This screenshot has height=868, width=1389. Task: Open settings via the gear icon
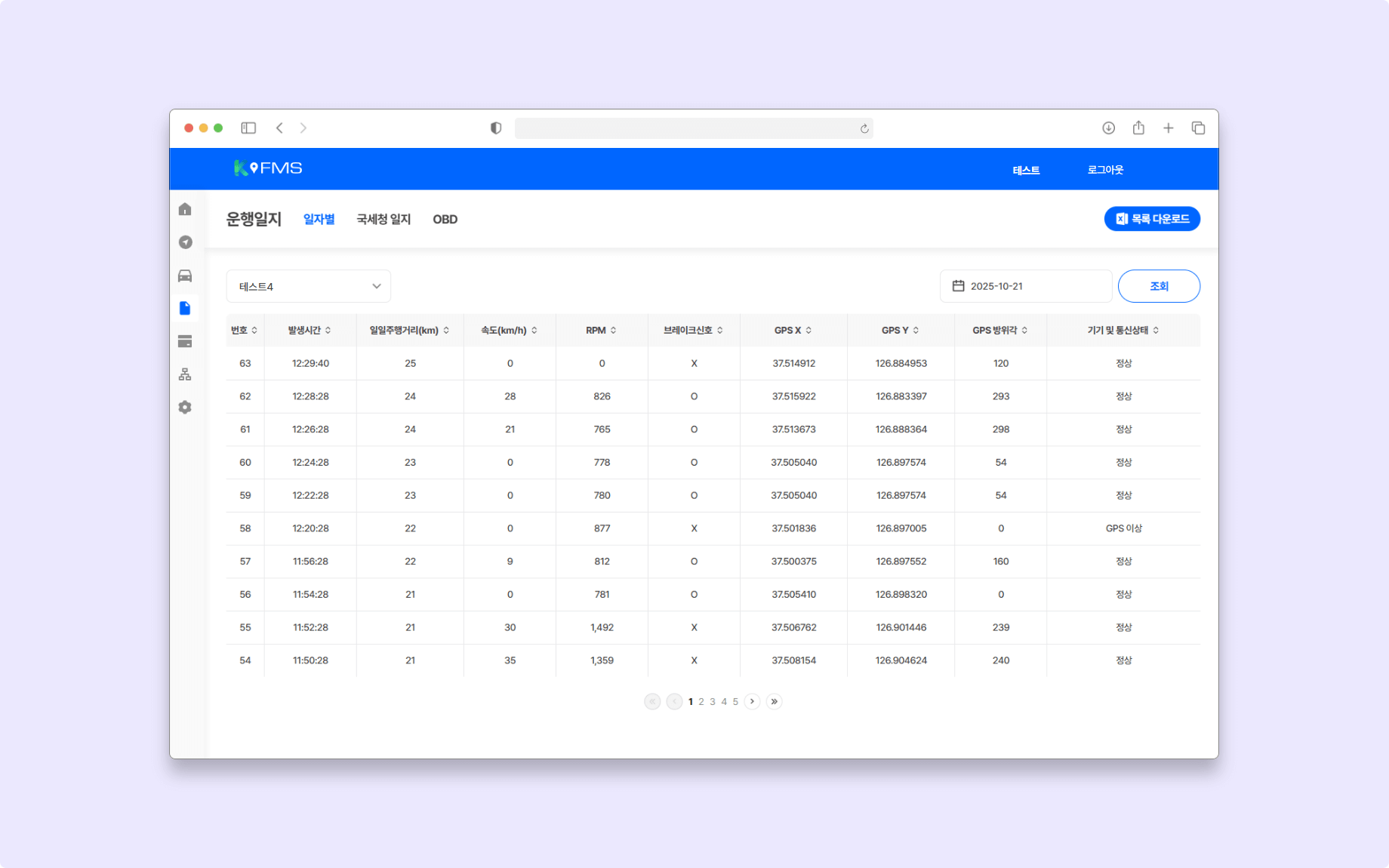coord(184,407)
